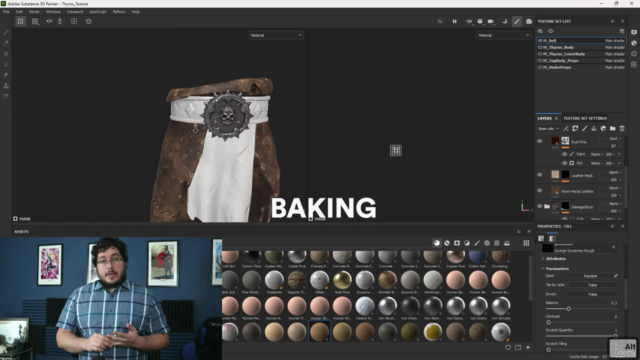
Task: Hide the Dirt effect under Rust Fine
Action: (x=564, y=163)
